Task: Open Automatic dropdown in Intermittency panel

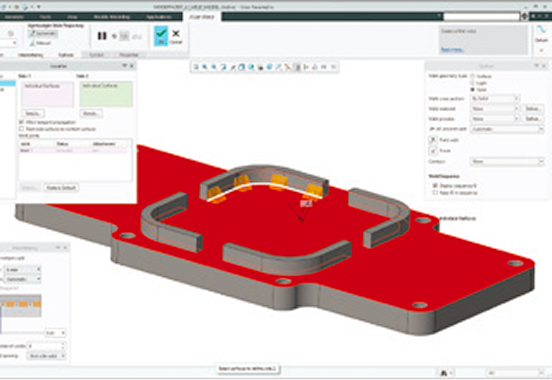Action: click(23, 279)
